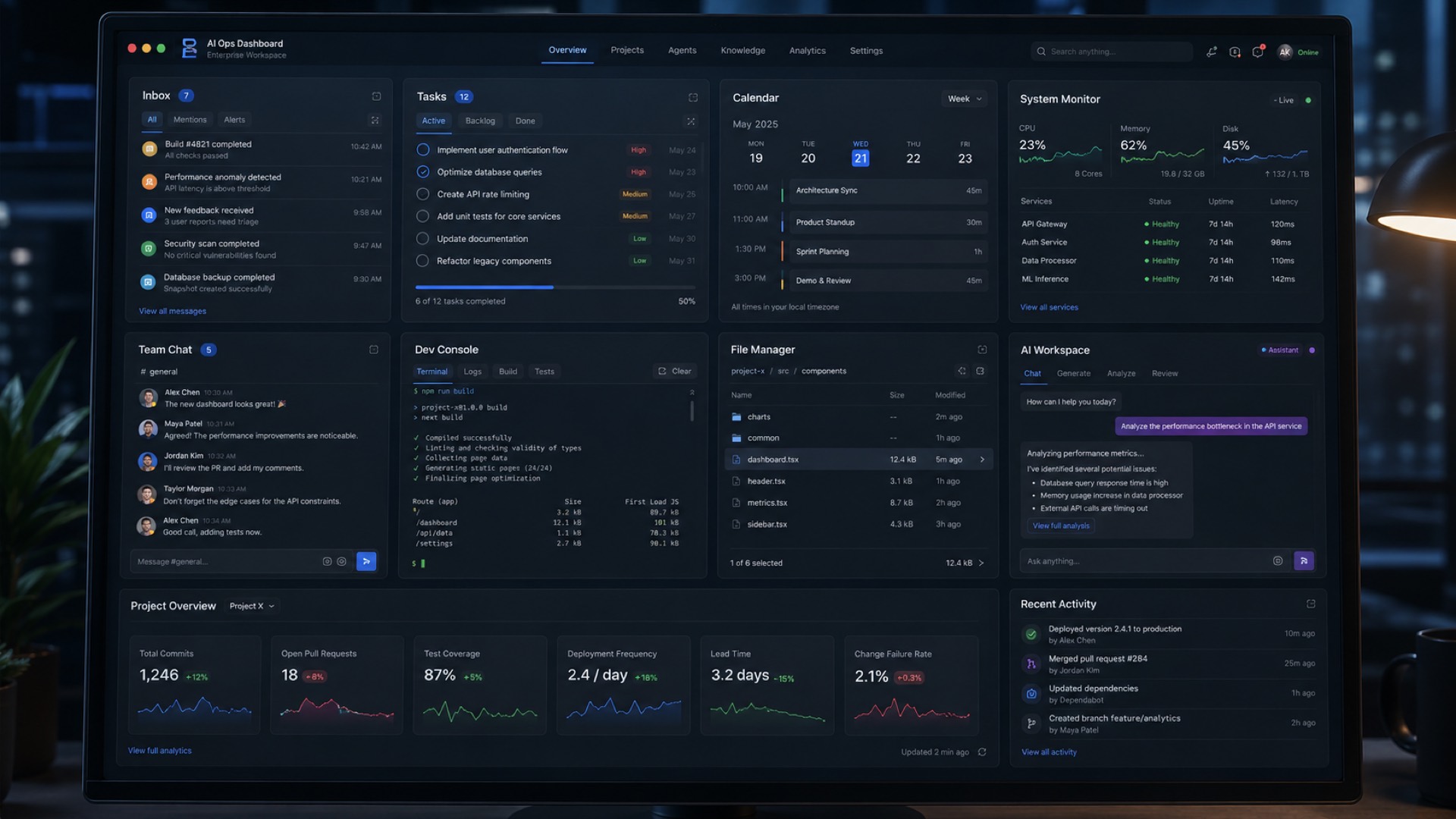Send the AI Workspace prompt
Viewport: 1456px width, 819px height.
tap(1304, 561)
